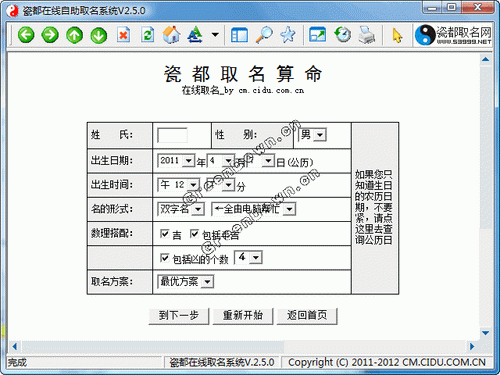Click the Copyright 2011-2012 status text
This screenshot has height=375, width=500.
(387, 362)
